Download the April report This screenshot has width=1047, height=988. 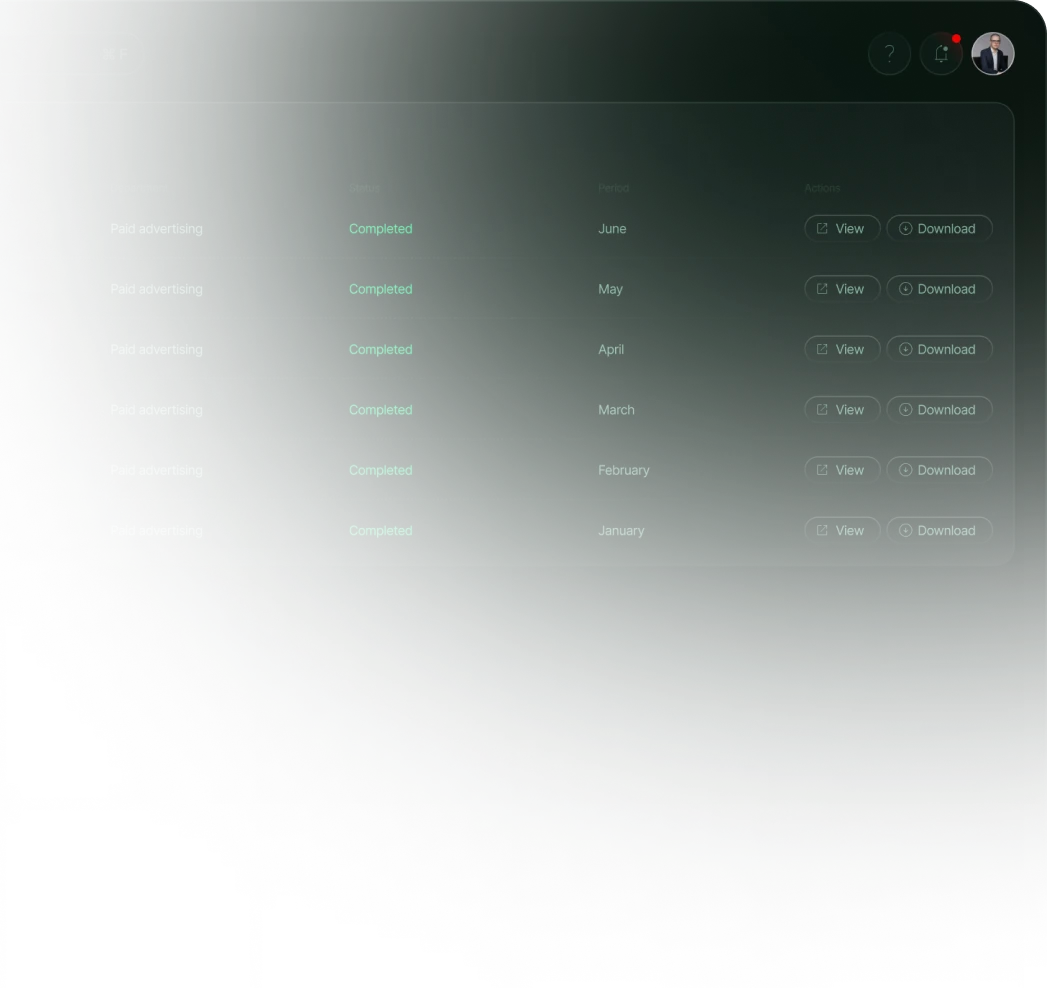coord(939,349)
